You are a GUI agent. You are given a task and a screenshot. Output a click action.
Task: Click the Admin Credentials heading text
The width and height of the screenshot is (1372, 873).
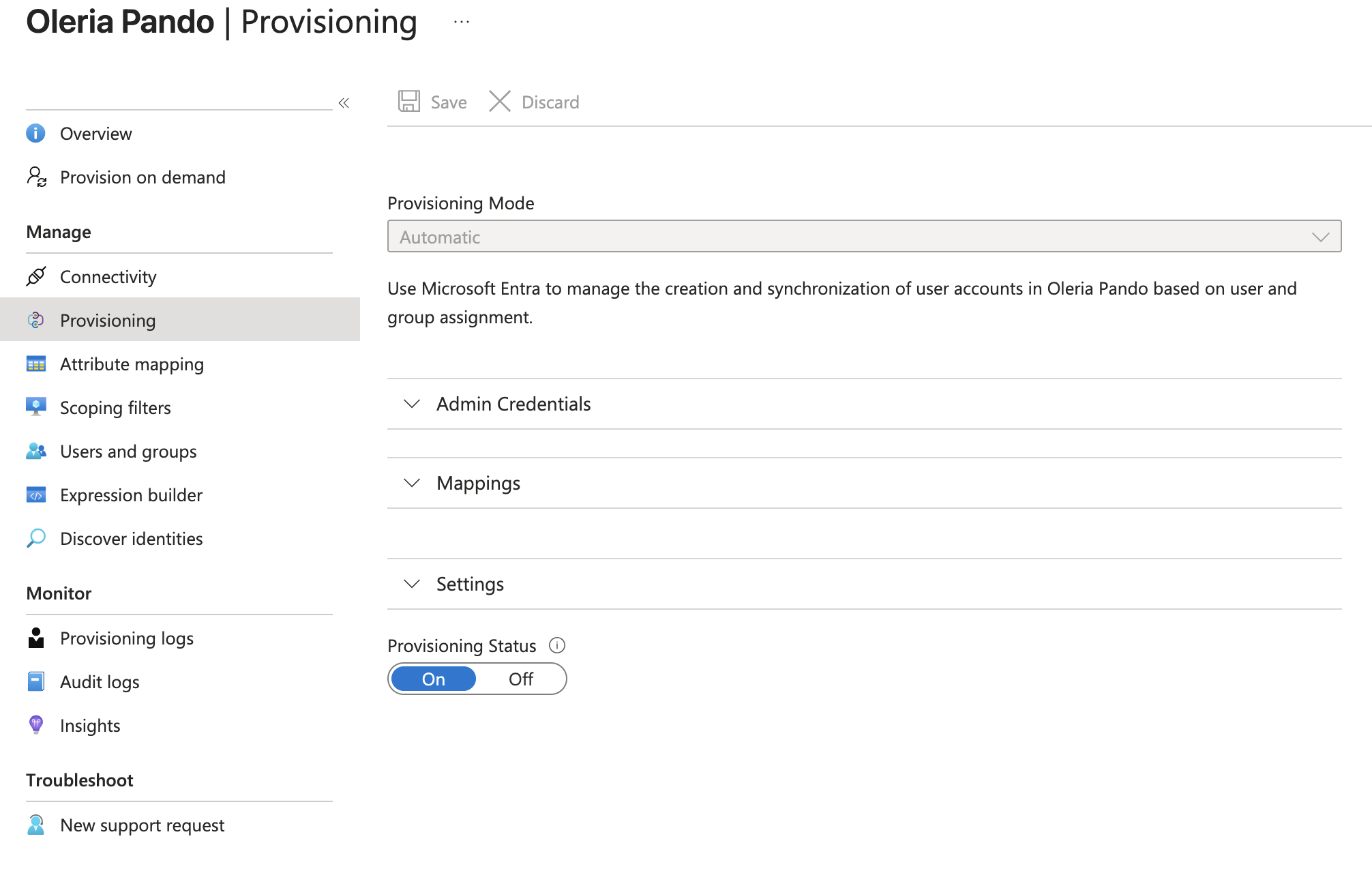coord(513,404)
